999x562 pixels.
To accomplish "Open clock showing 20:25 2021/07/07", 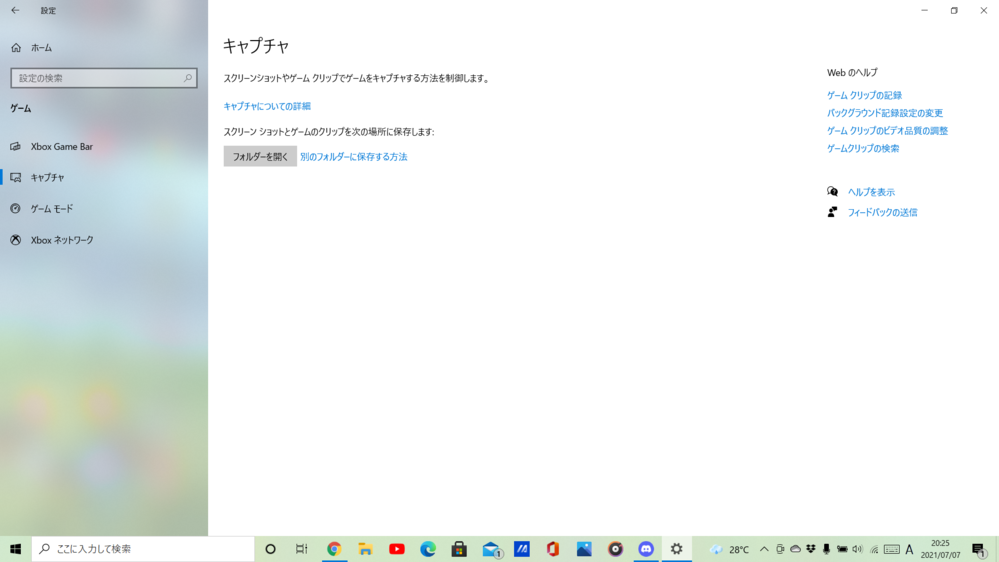I will click(940, 549).
